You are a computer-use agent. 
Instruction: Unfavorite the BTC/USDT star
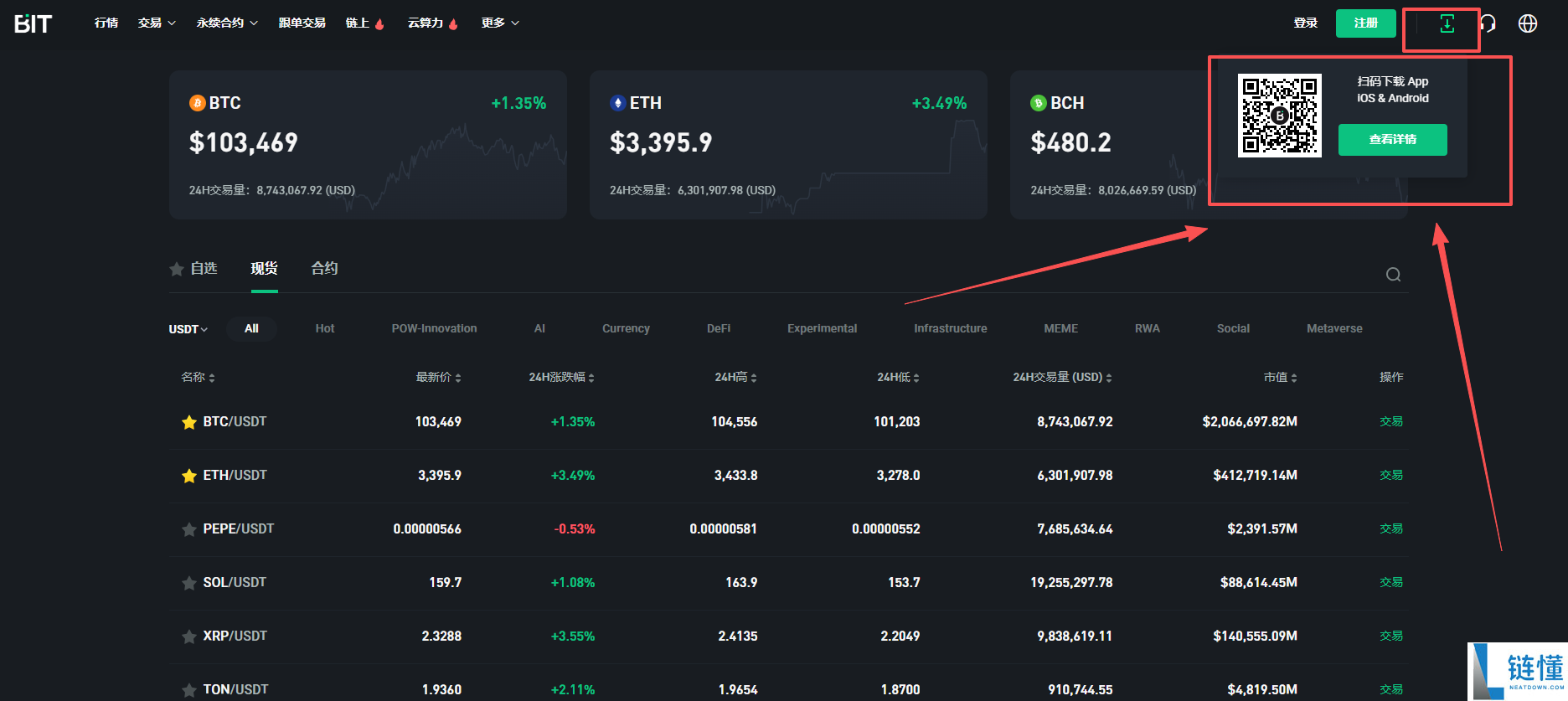click(189, 422)
